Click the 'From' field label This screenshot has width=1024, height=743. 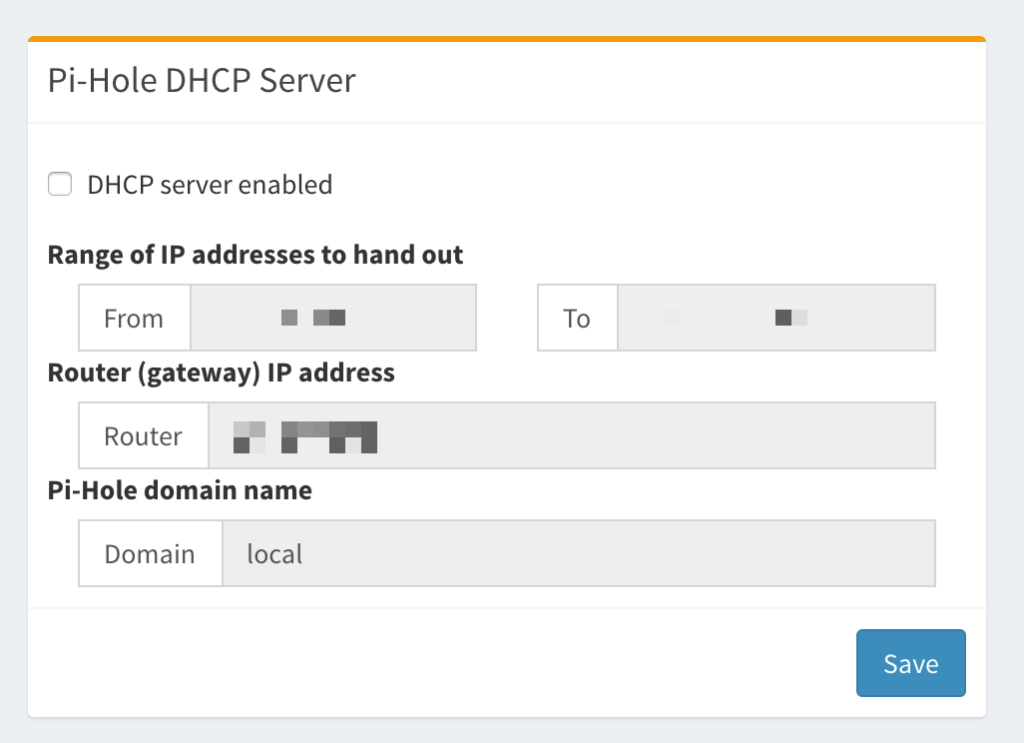(135, 318)
